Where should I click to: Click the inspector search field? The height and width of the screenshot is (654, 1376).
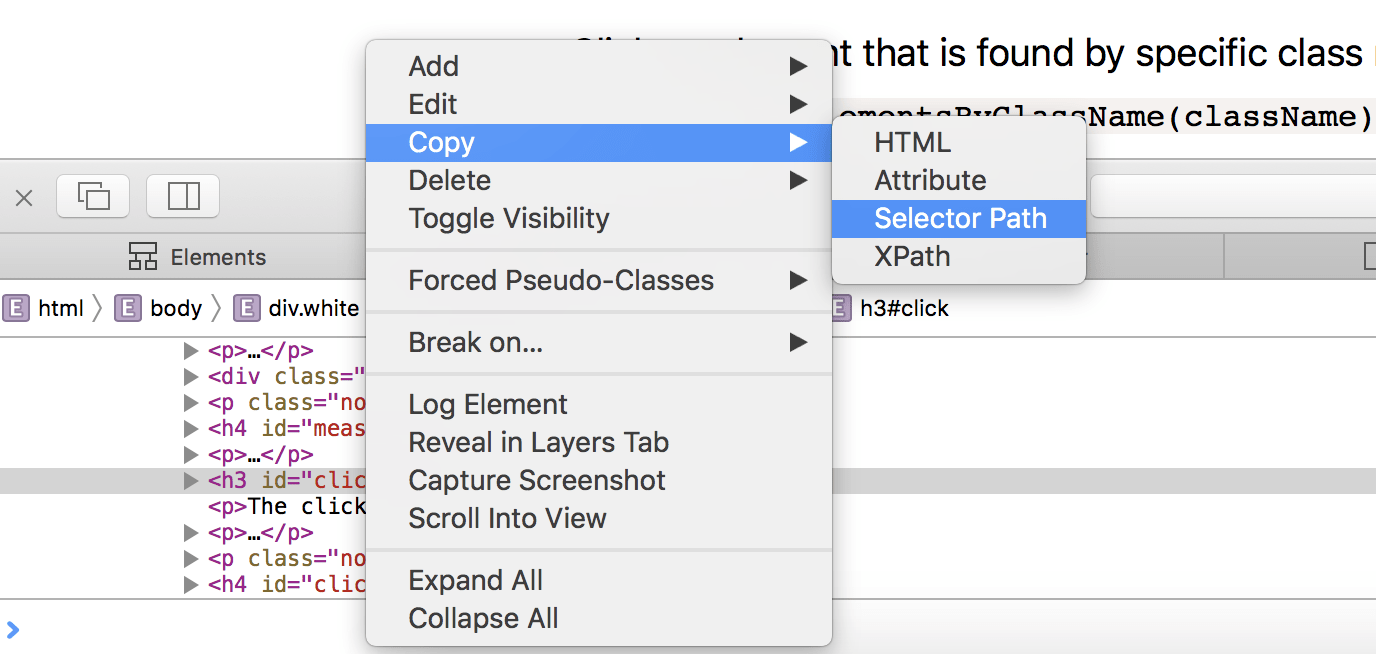[x=1232, y=196]
